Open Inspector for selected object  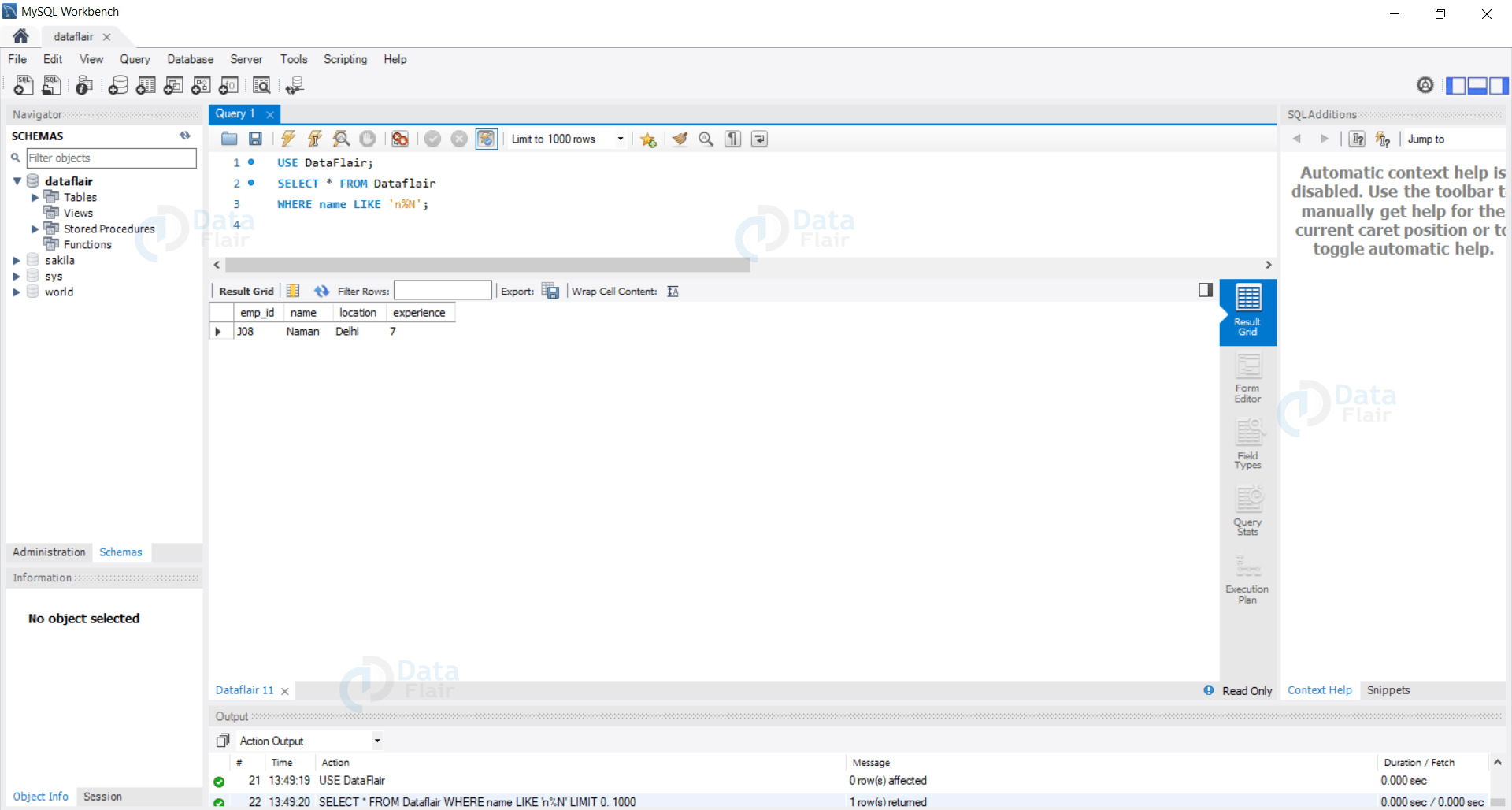coord(84,85)
